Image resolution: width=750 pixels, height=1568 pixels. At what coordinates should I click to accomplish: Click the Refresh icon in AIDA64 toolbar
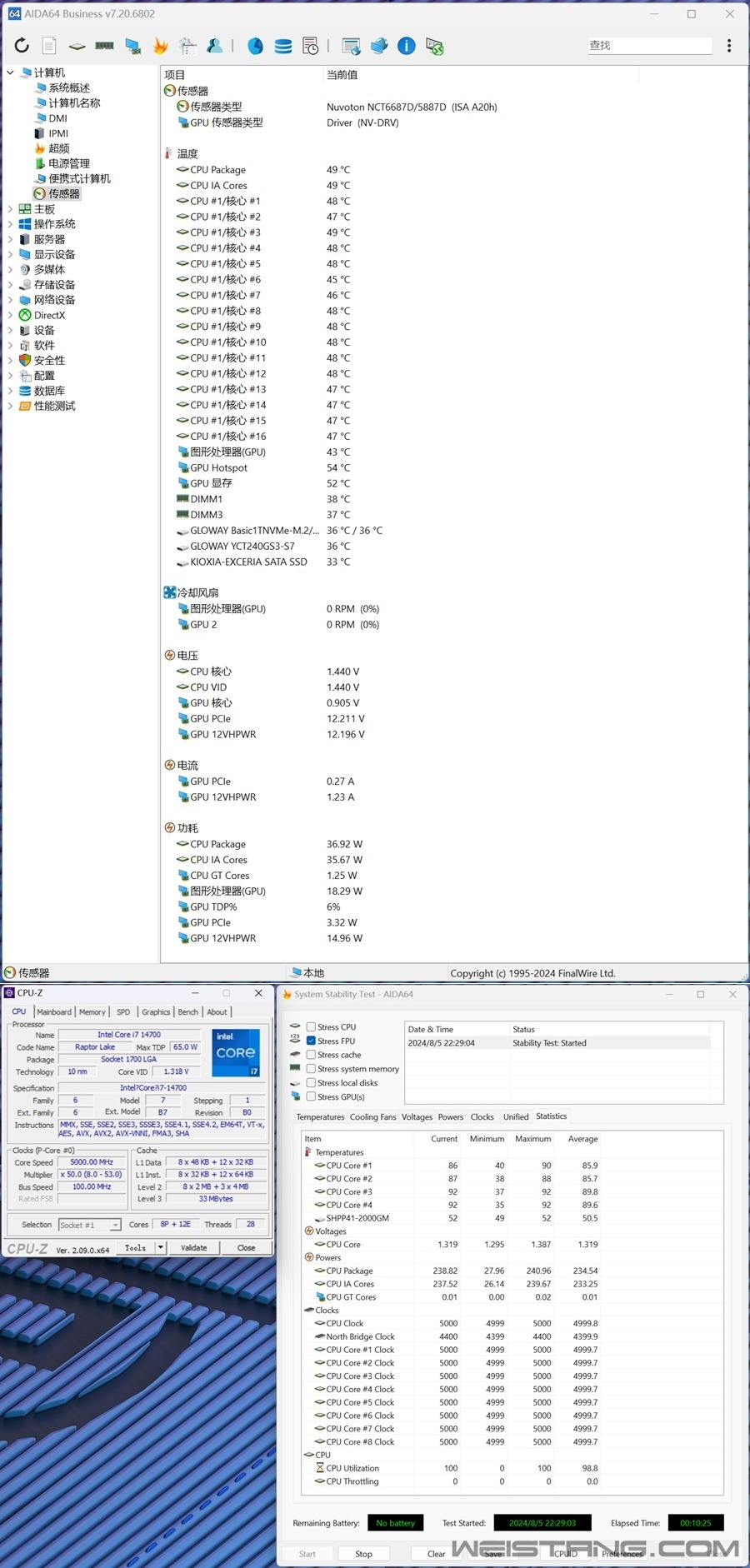(x=22, y=46)
